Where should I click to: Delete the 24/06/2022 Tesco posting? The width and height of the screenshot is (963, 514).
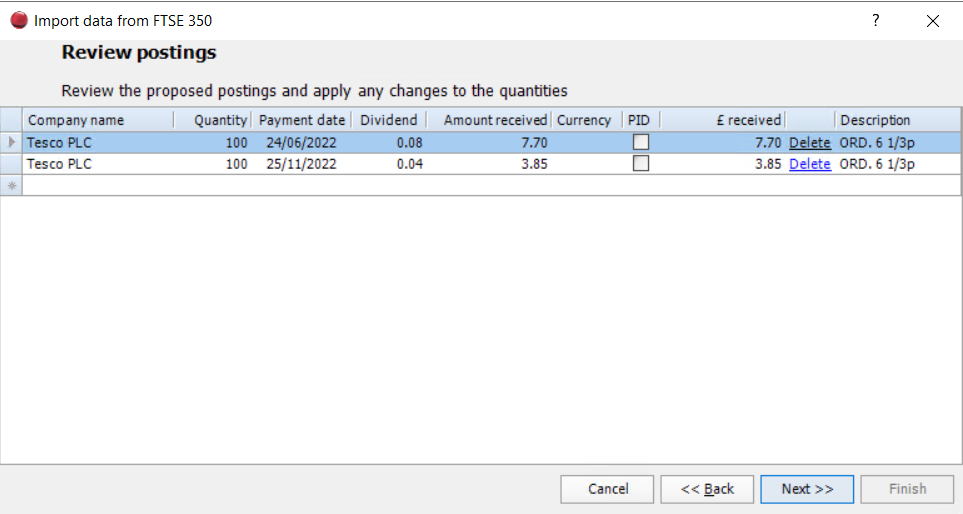click(809, 143)
